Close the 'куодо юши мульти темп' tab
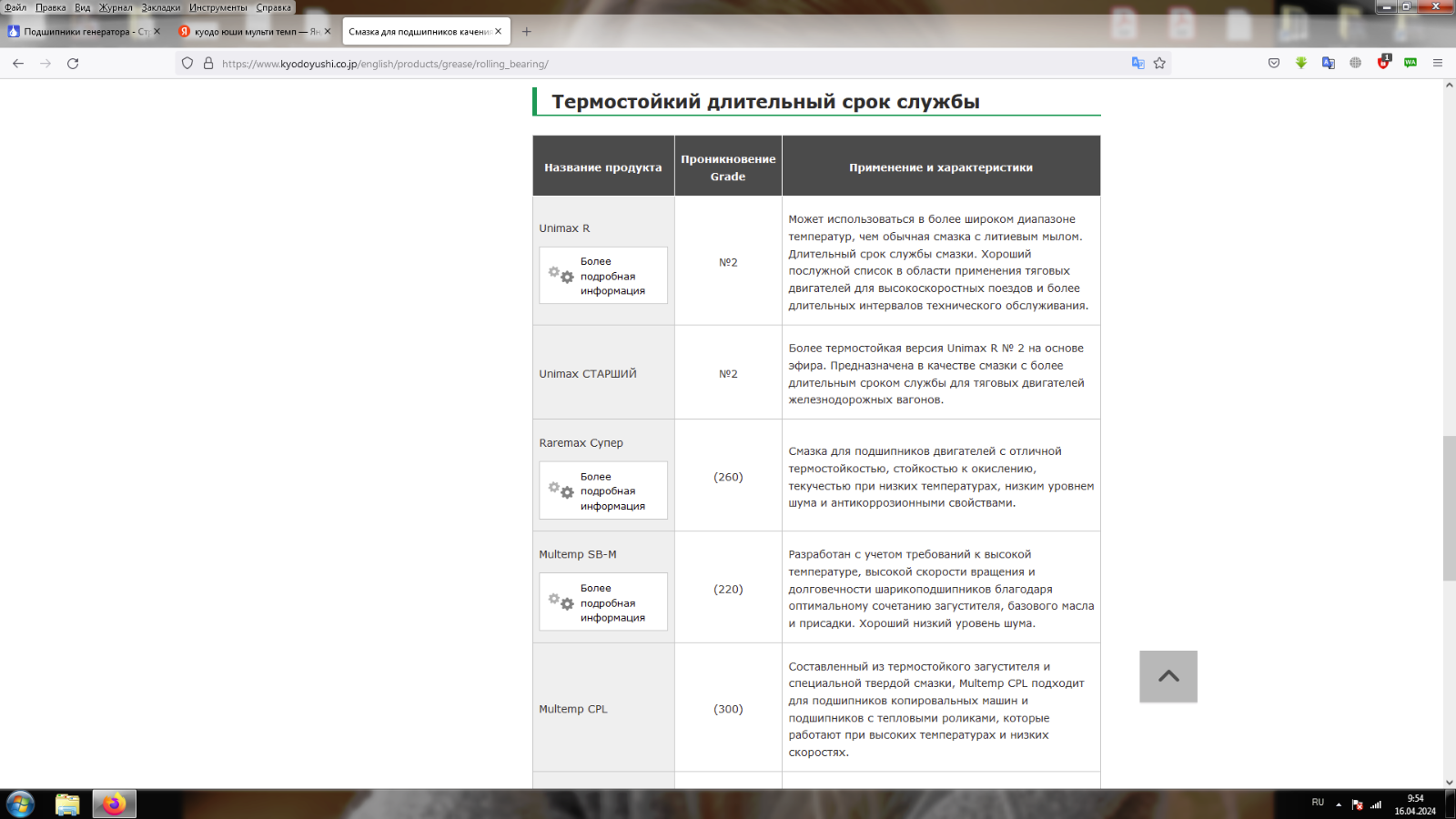The image size is (1456, 819). pyautogui.click(x=328, y=32)
